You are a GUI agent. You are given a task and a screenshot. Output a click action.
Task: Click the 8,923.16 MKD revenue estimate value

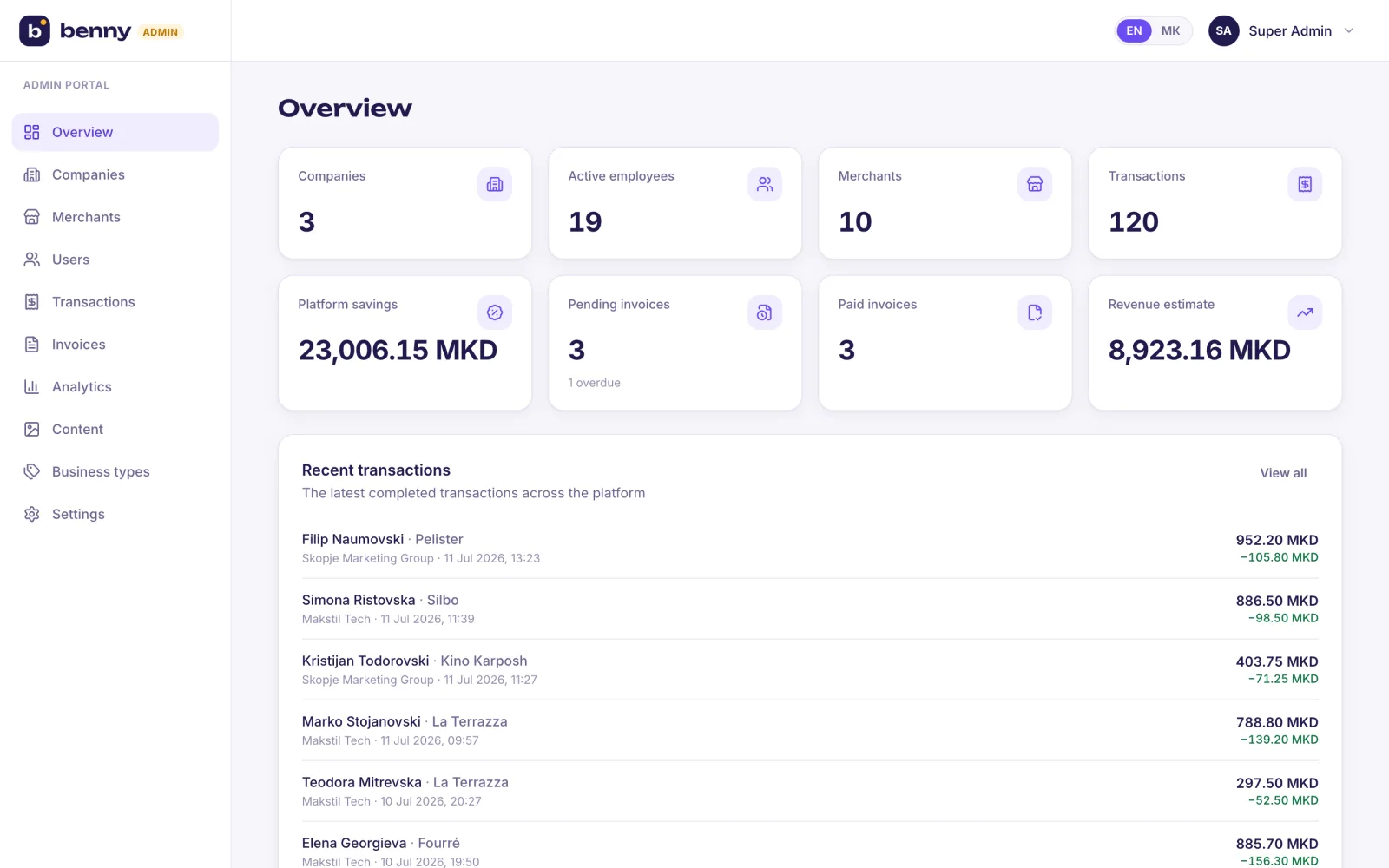pyautogui.click(x=1199, y=351)
